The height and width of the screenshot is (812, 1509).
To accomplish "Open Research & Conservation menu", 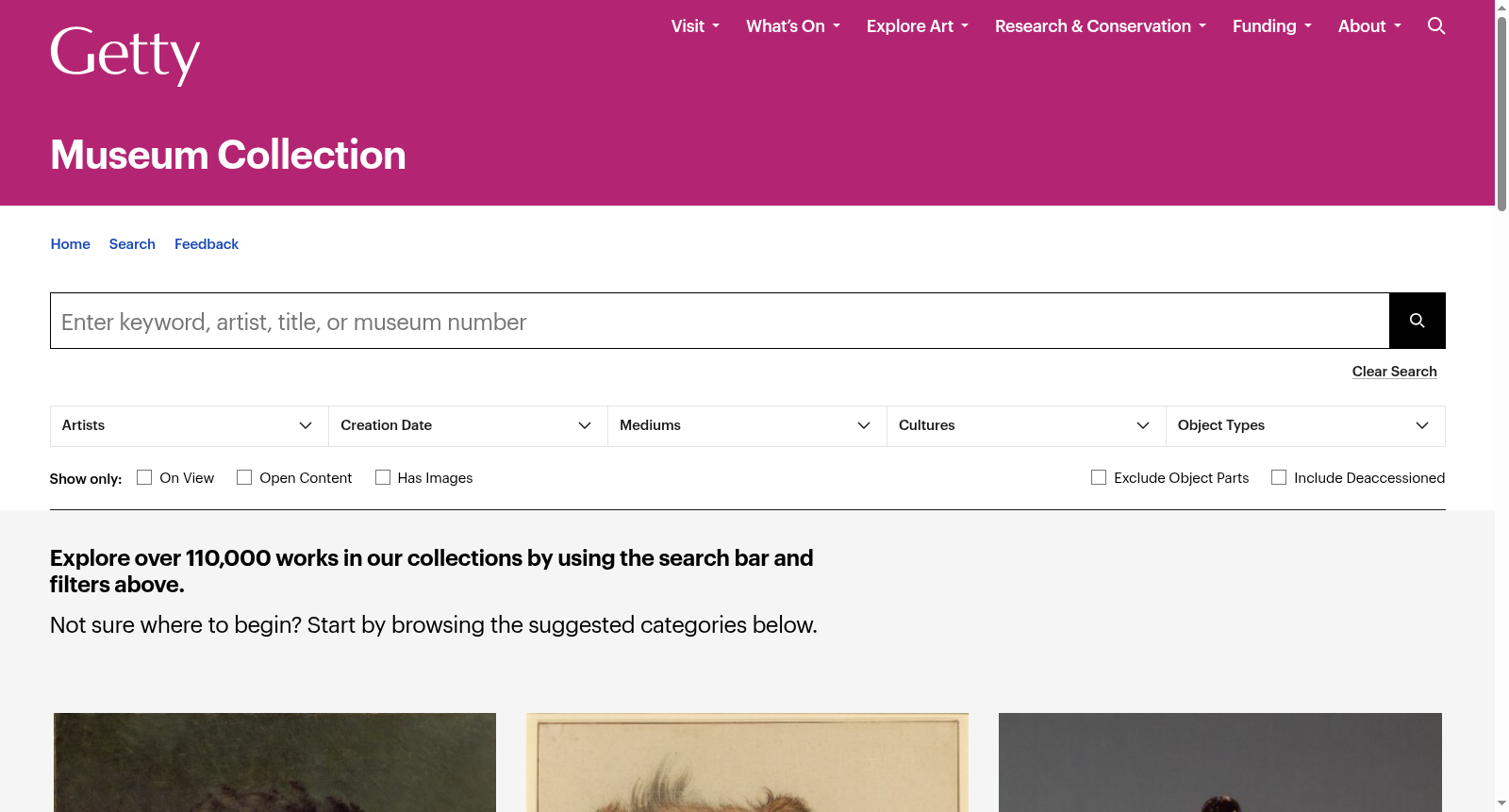I will tap(1101, 26).
